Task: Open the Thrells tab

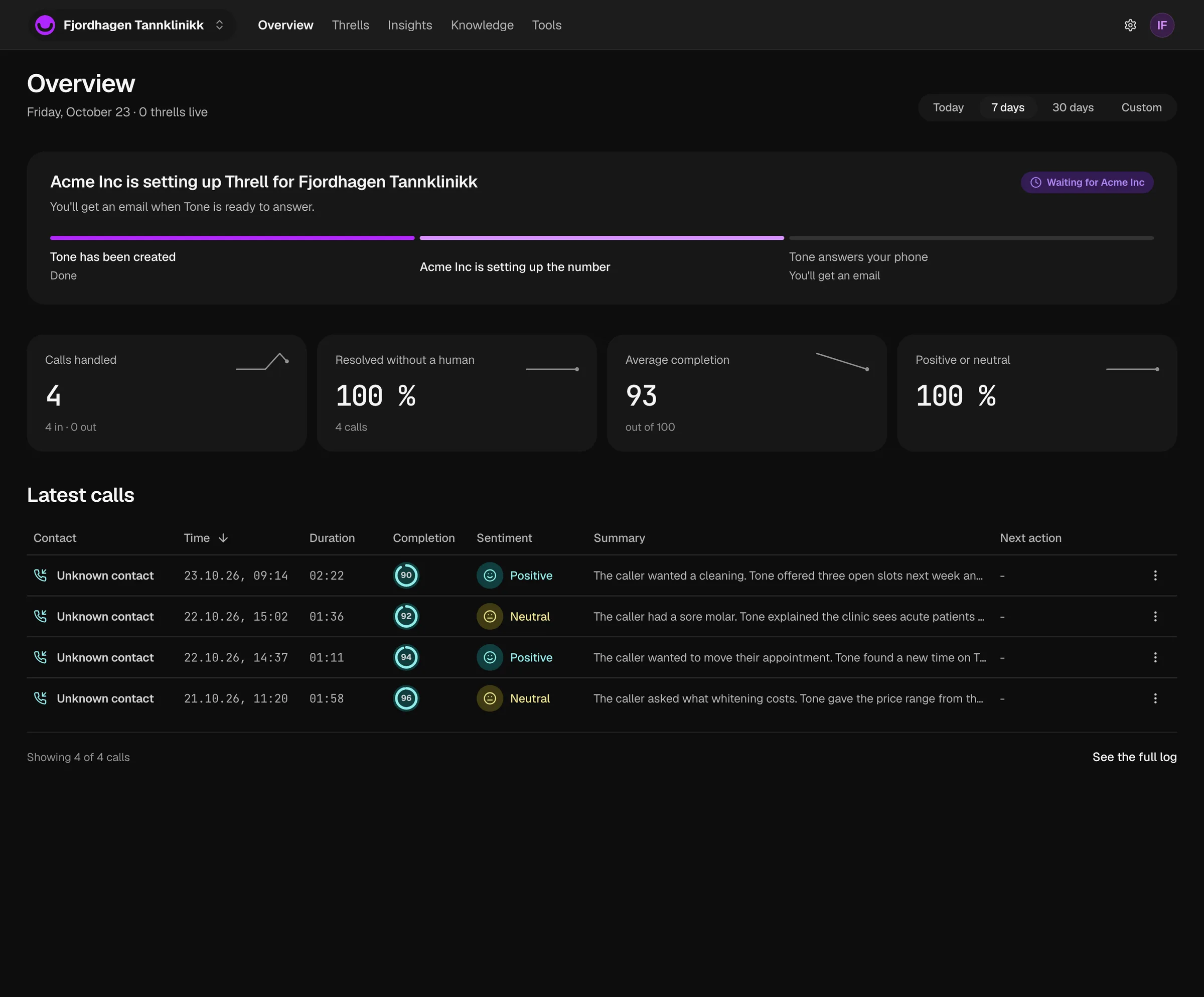Action: coord(350,25)
